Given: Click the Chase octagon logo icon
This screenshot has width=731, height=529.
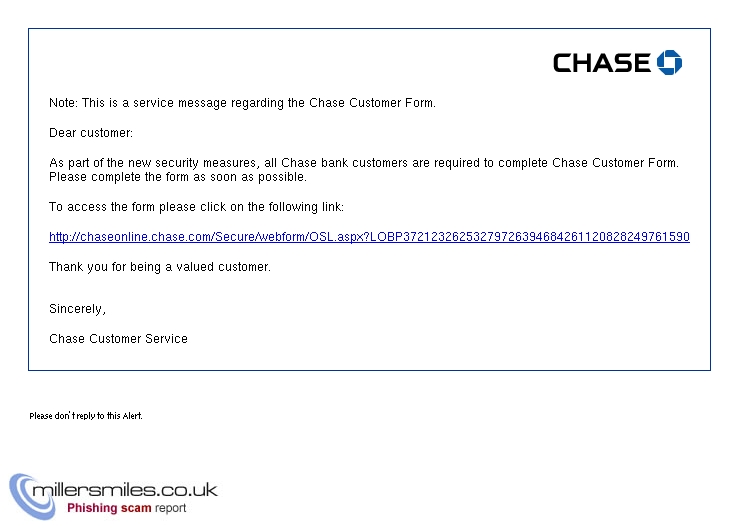Looking at the screenshot, I should (669, 62).
